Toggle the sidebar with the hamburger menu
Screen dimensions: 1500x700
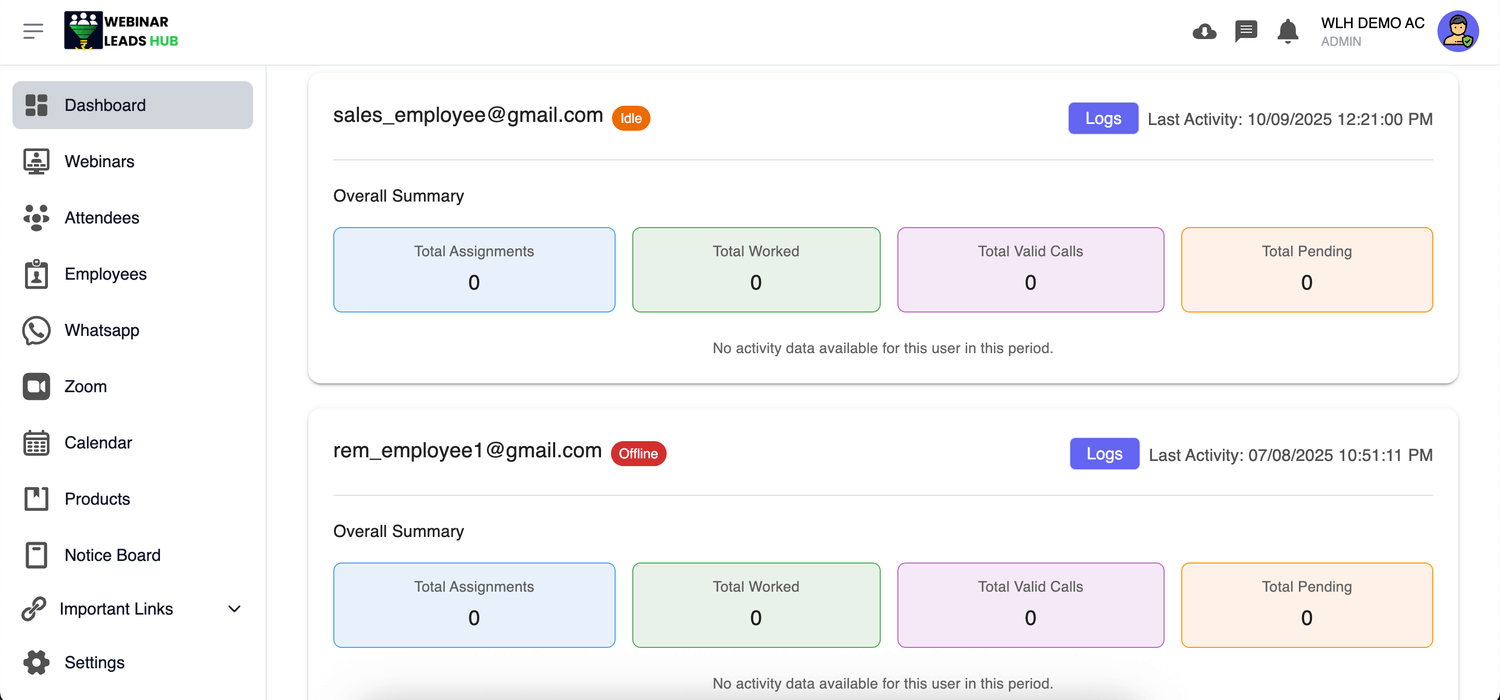(x=33, y=30)
